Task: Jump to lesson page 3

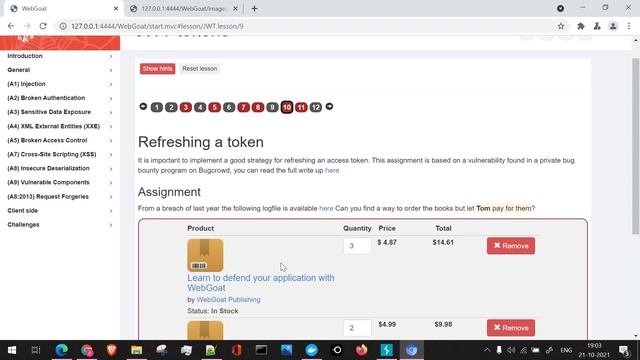Action: (186, 107)
